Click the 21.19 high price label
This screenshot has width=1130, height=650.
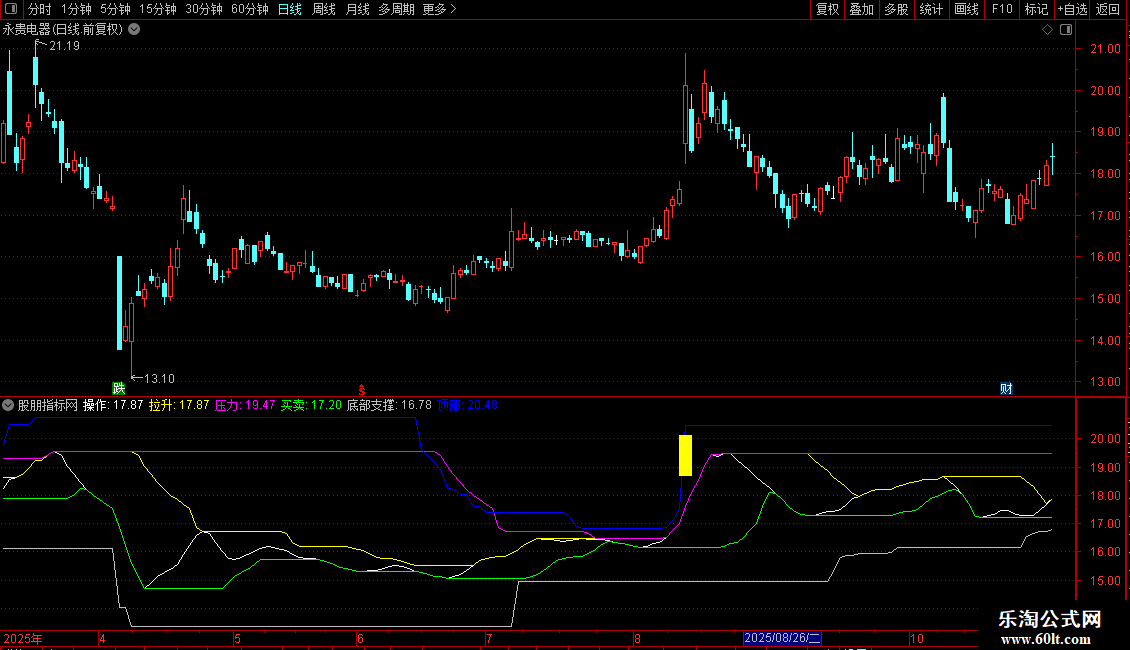click(64, 46)
